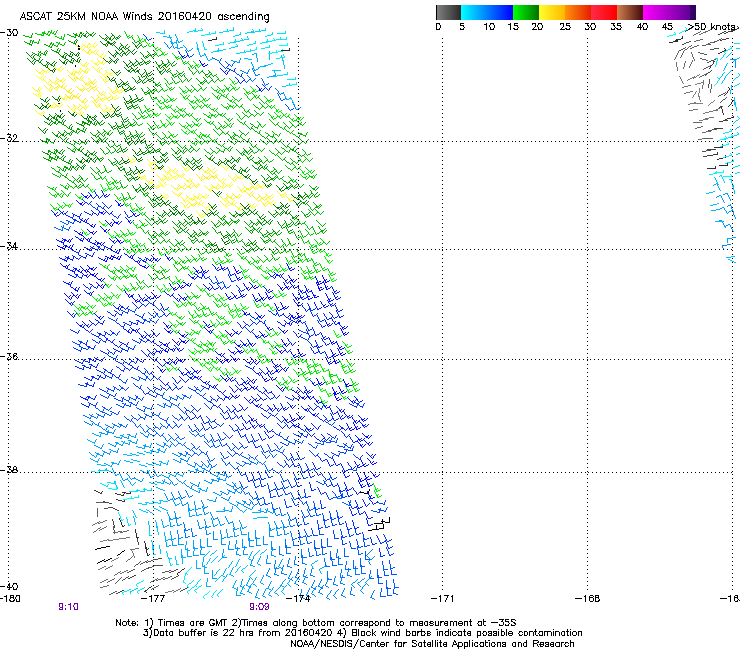Click the '-40' latitude label

pyautogui.click(x=9, y=586)
